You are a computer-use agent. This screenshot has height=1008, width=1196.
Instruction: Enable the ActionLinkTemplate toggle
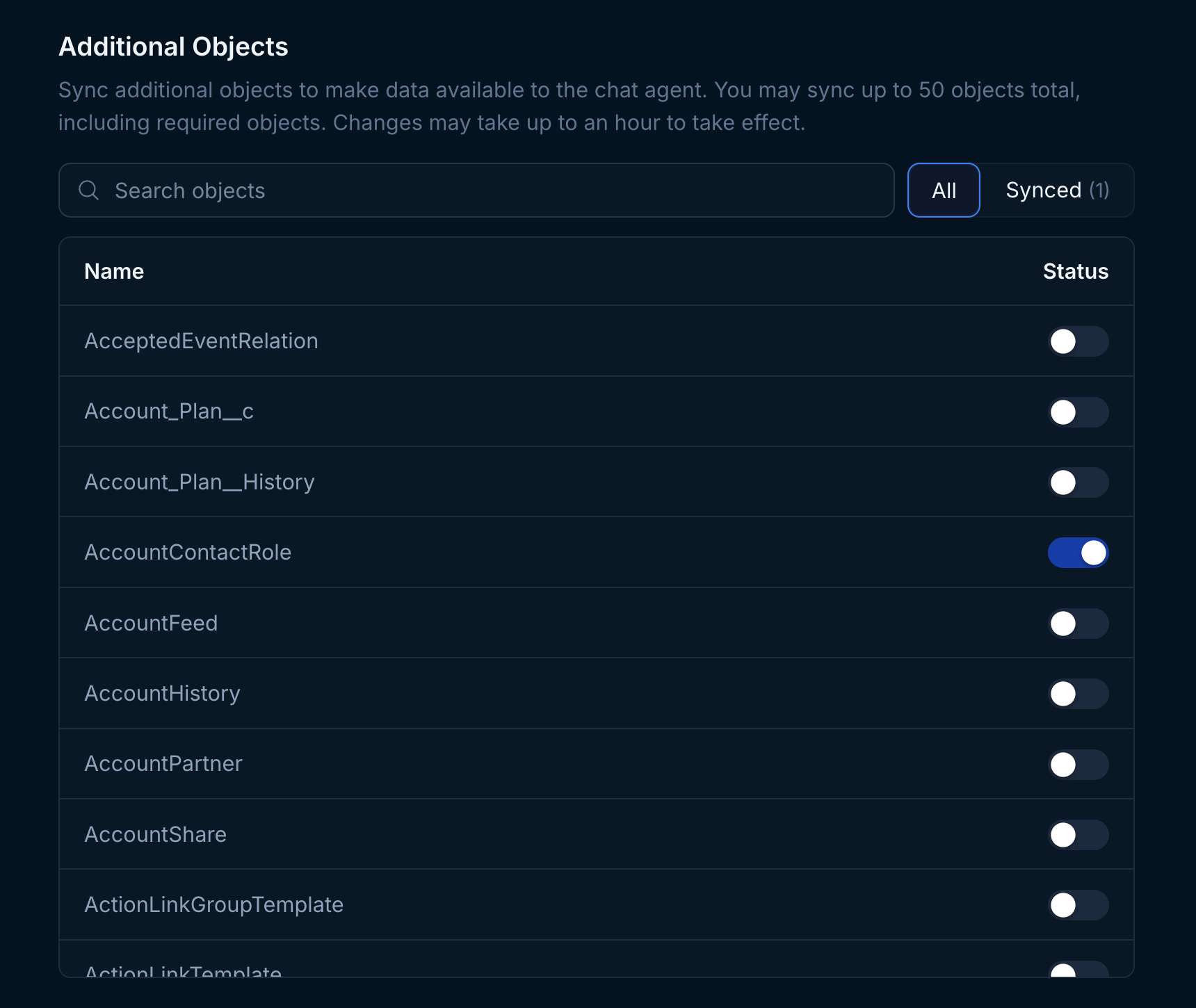1078,972
